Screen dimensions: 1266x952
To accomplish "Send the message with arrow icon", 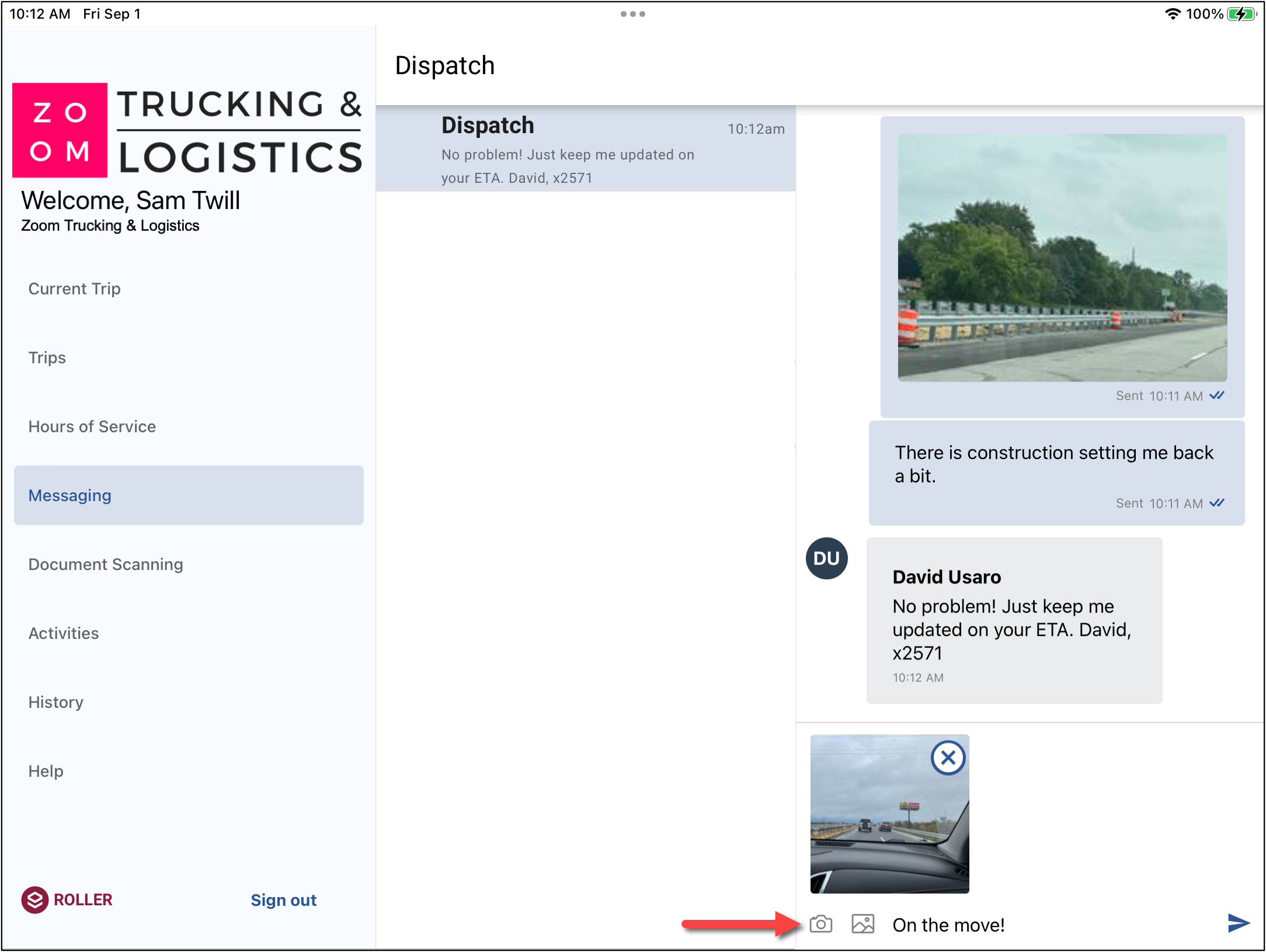I will (1237, 923).
